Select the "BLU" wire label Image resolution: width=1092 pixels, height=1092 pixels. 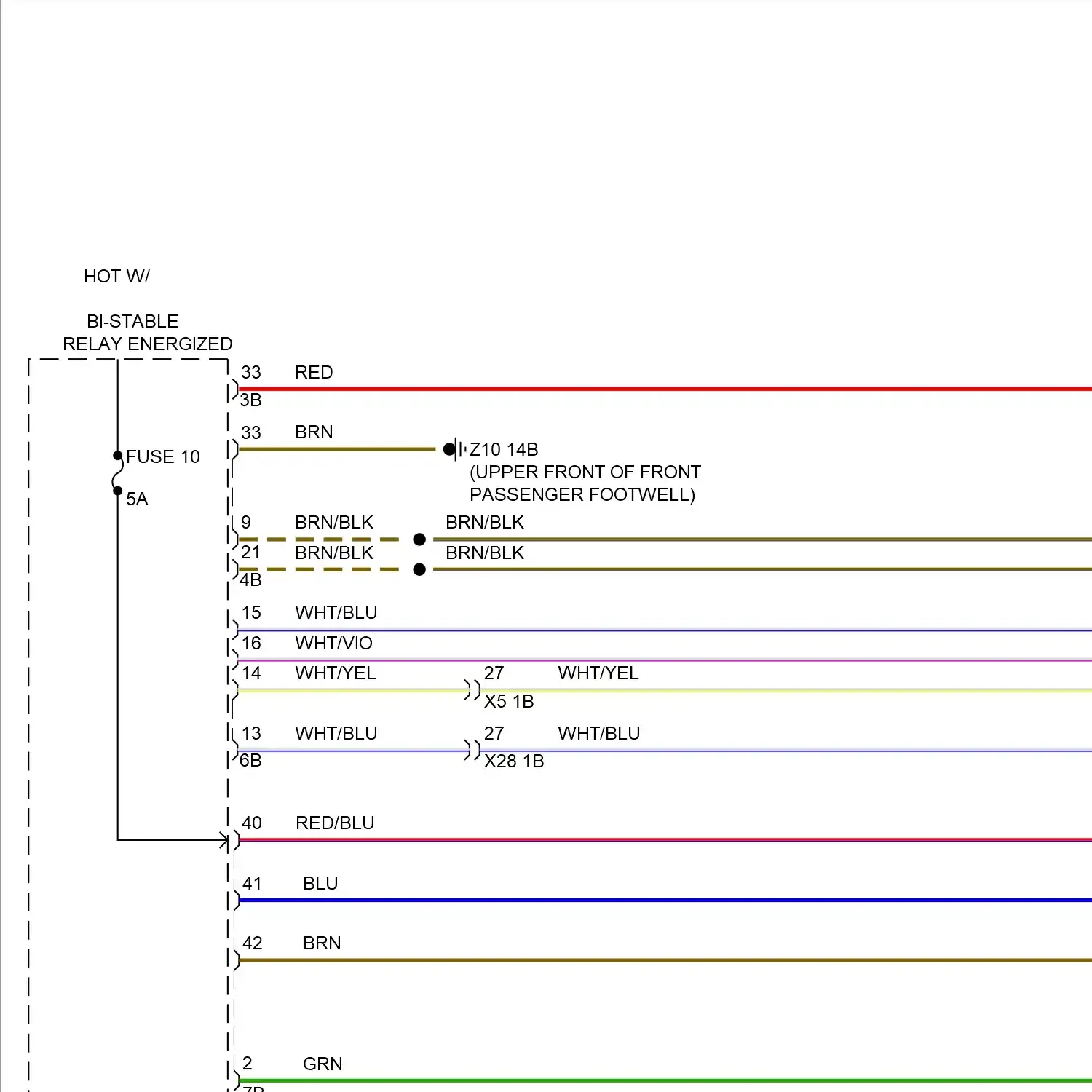coord(320,884)
